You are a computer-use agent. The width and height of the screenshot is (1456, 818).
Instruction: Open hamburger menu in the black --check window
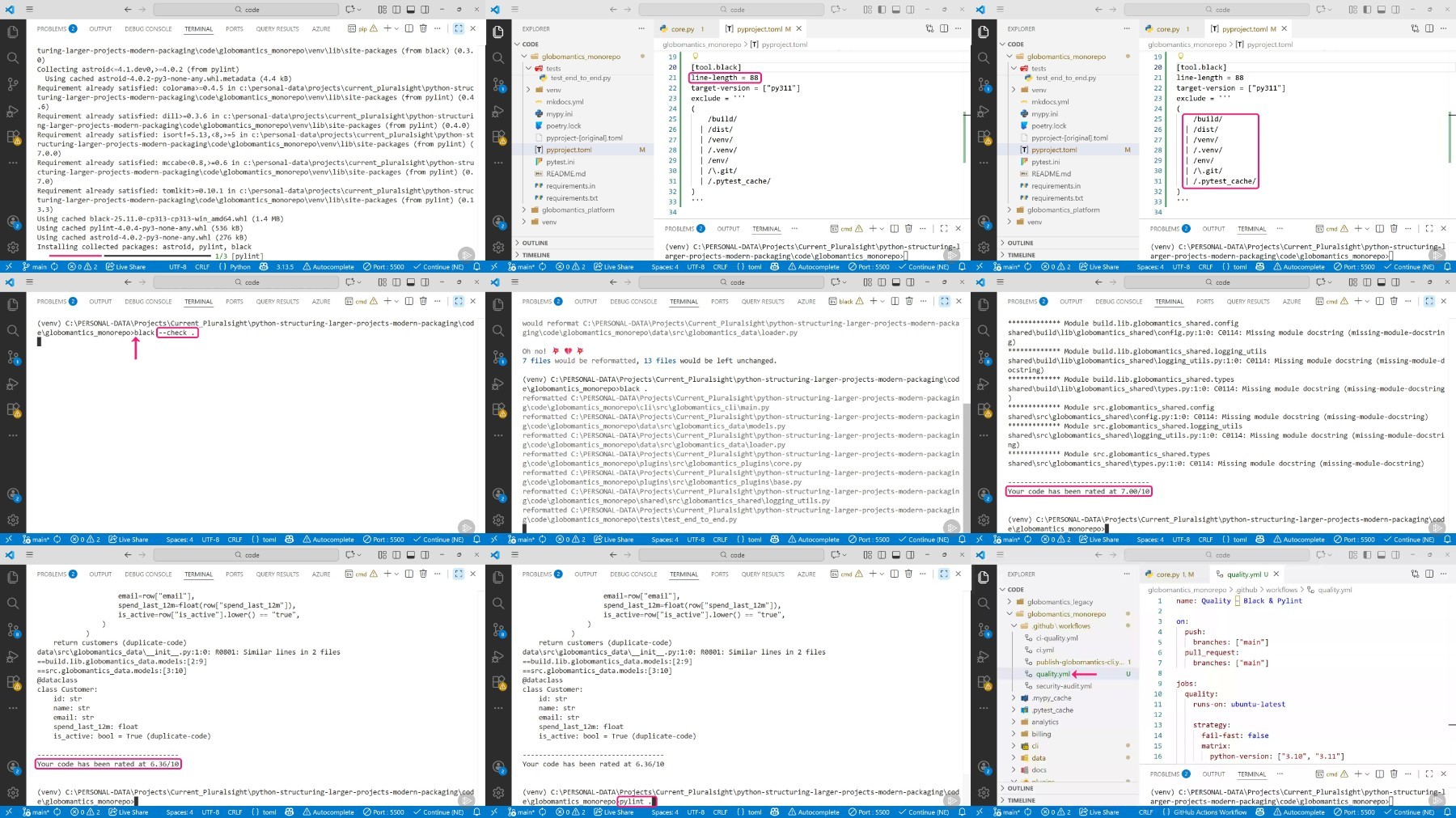(30, 282)
